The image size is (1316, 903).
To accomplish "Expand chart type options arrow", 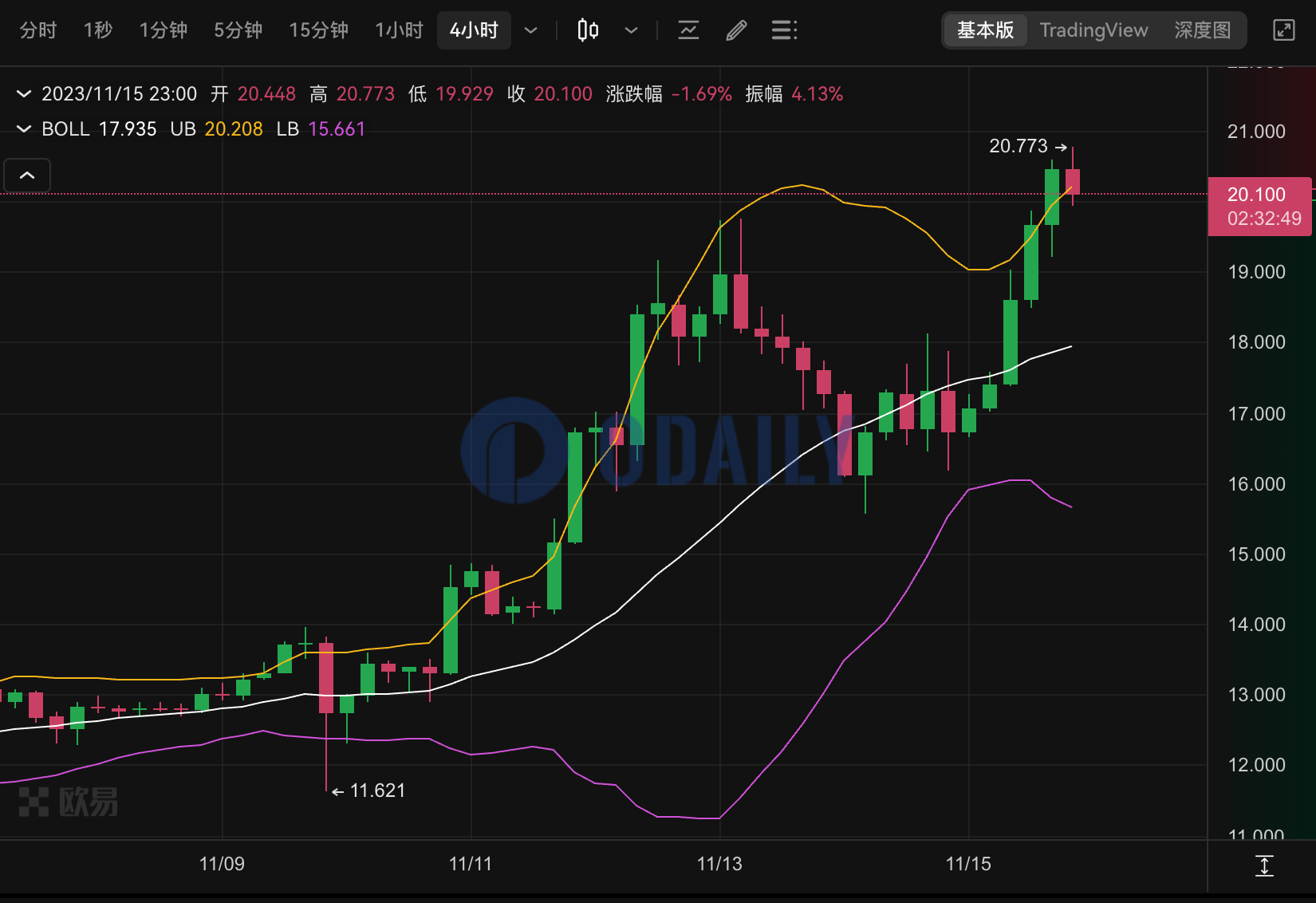I will click(x=631, y=31).
